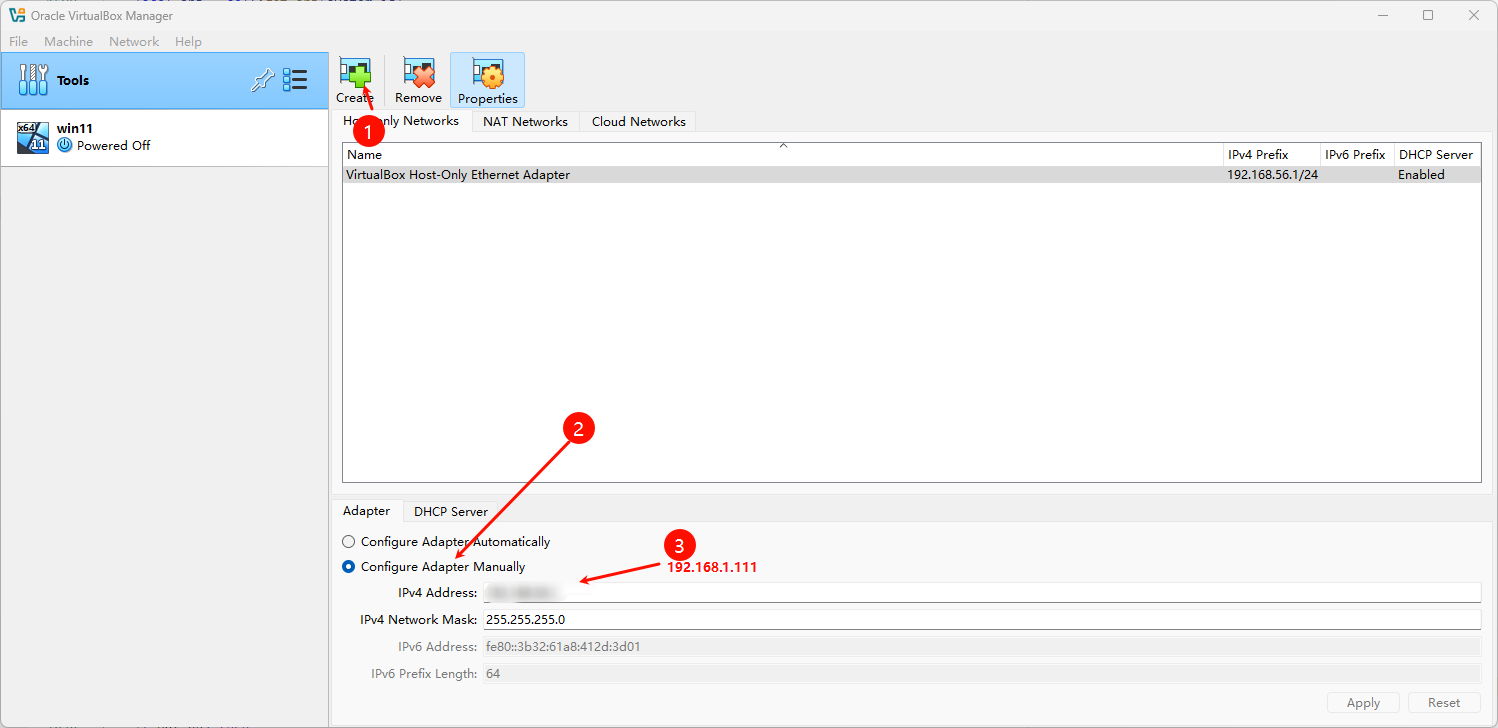Open the File menu
The width and height of the screenshot is (1498, 728).
(x=19, y=42)
